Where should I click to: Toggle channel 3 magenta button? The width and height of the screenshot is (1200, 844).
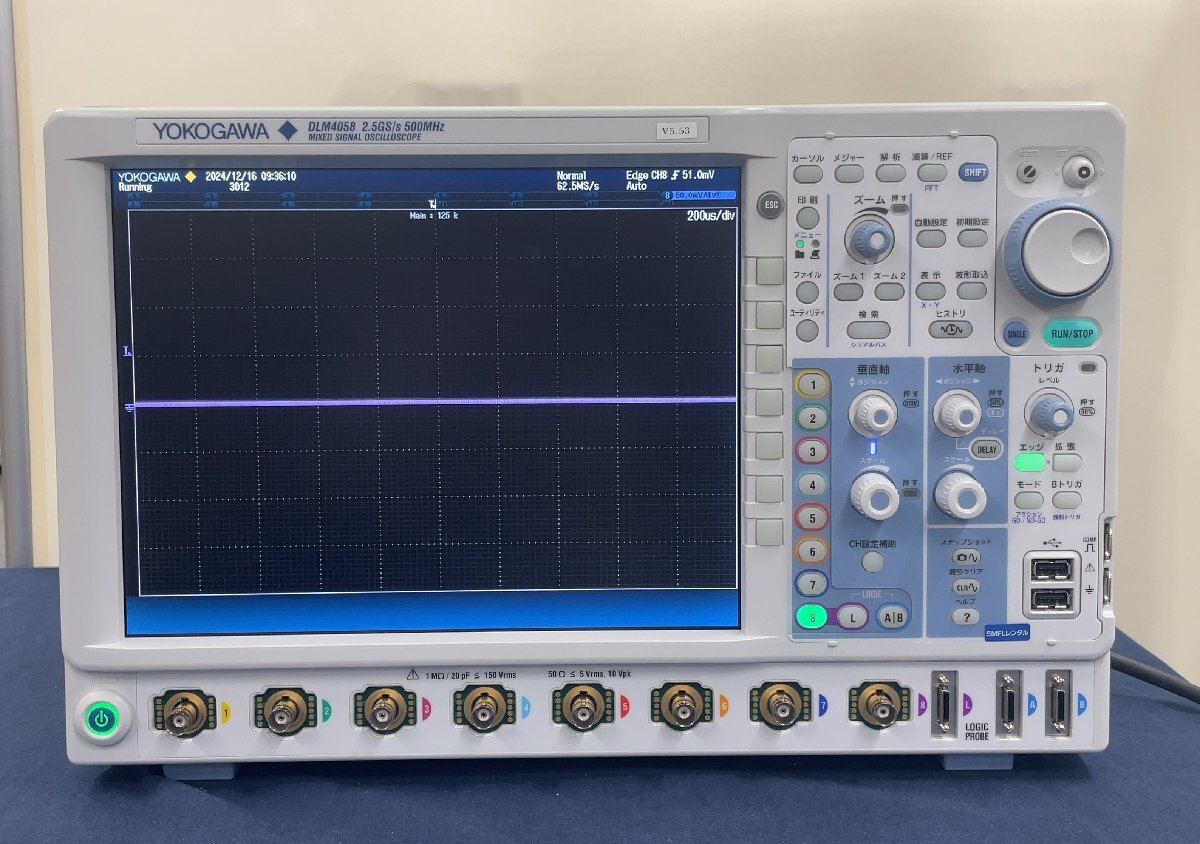[x=813, y=451]
